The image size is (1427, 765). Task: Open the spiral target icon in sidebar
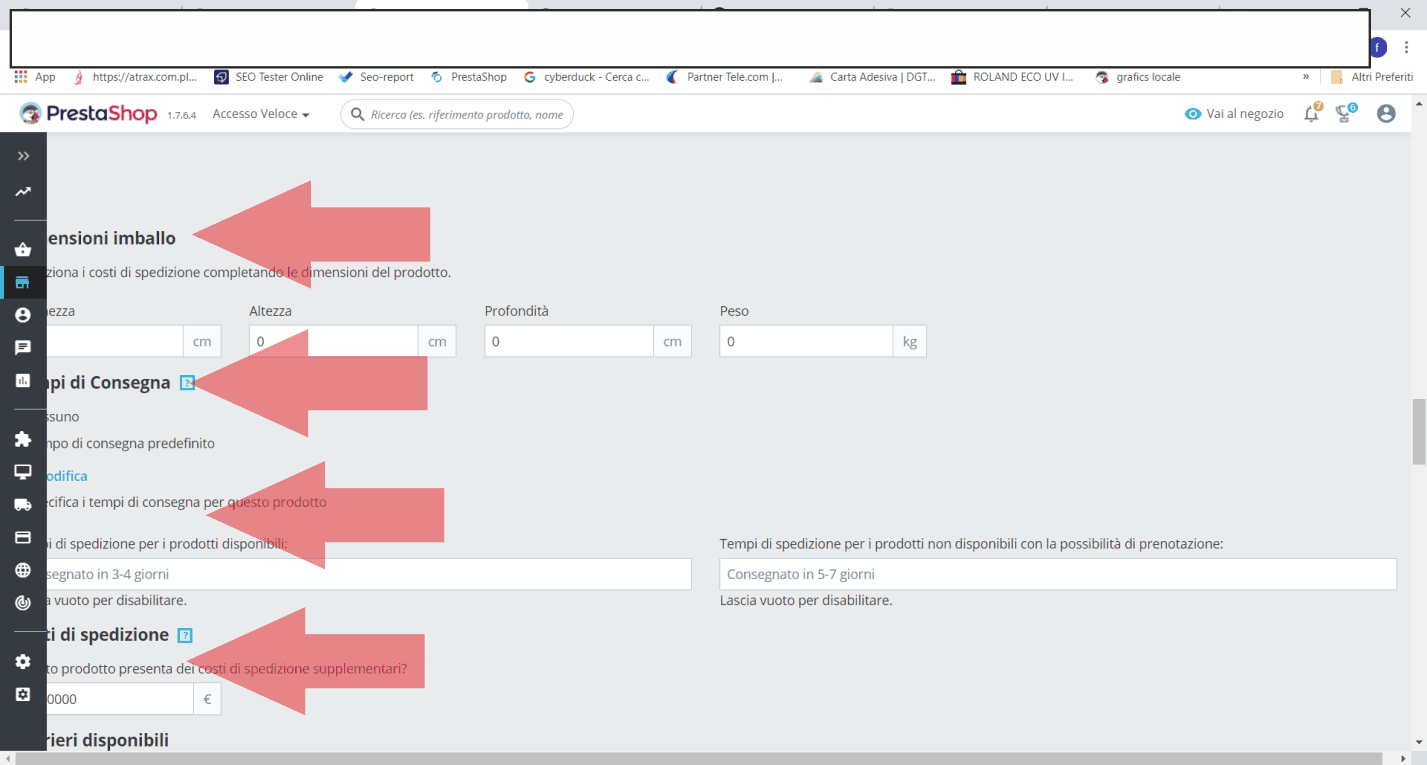point(23,603)
